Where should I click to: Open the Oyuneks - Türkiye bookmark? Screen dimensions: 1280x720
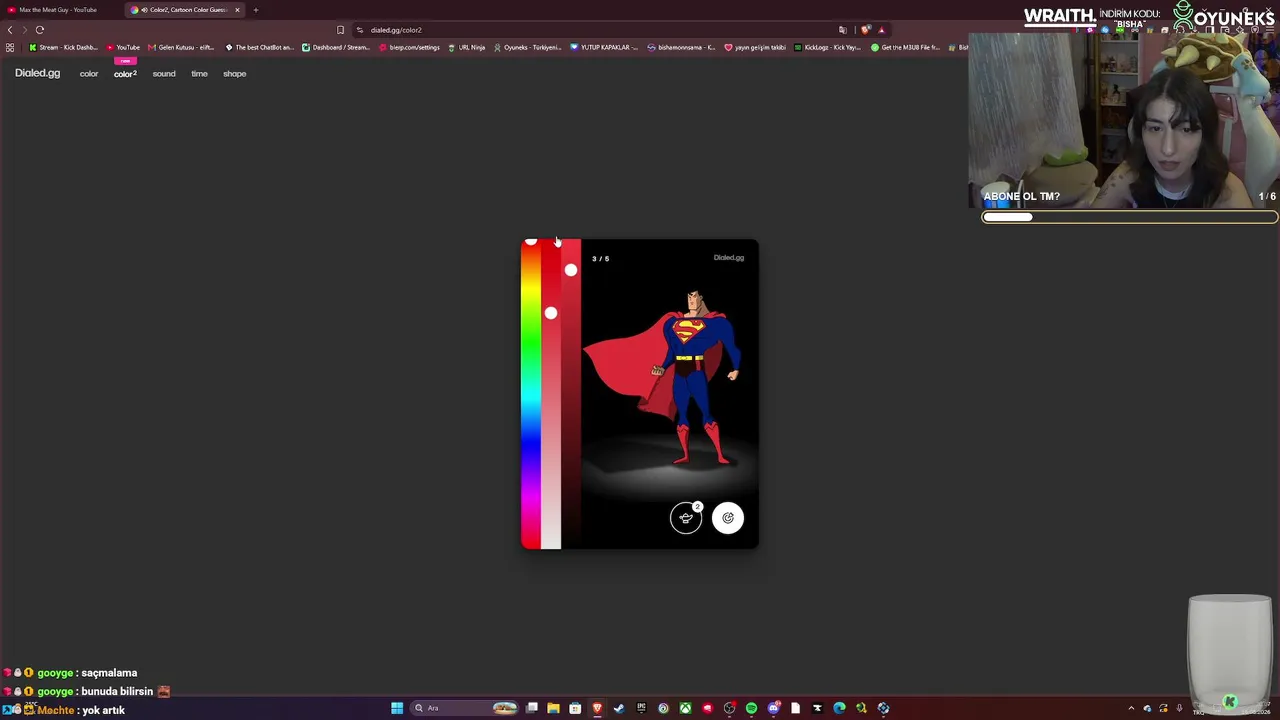click(528, 47)
